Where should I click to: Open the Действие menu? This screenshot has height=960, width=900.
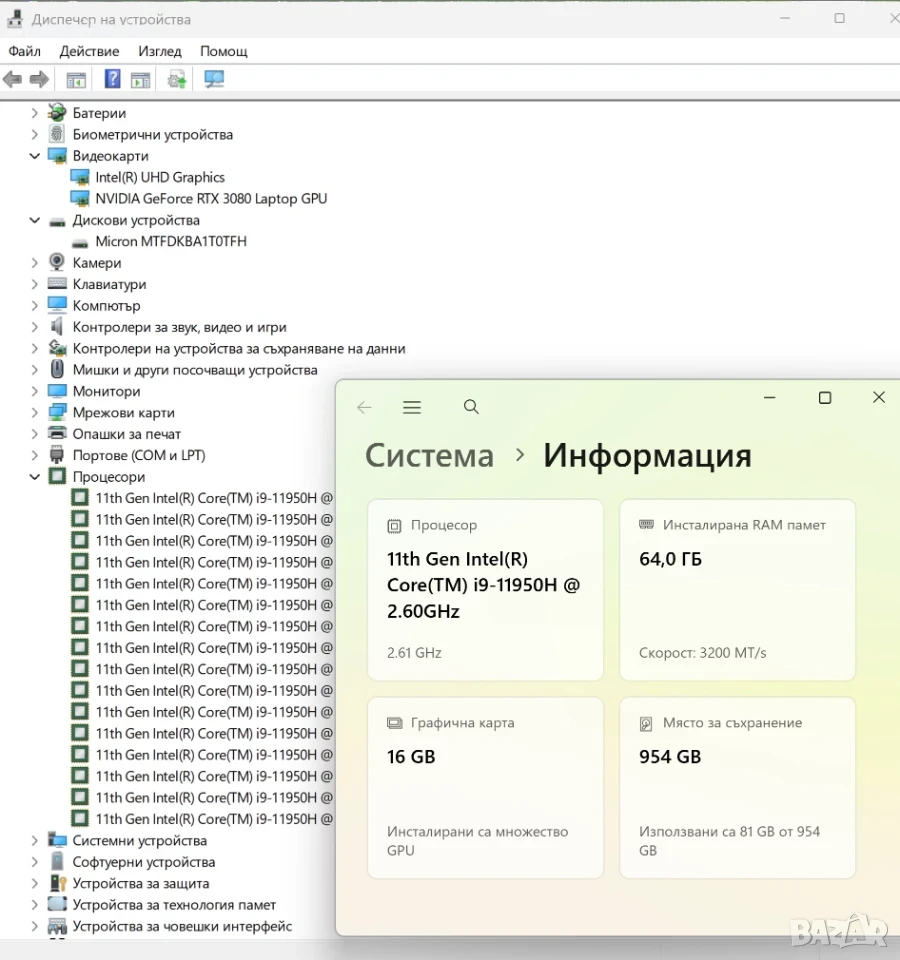click(x=89, y=51)
